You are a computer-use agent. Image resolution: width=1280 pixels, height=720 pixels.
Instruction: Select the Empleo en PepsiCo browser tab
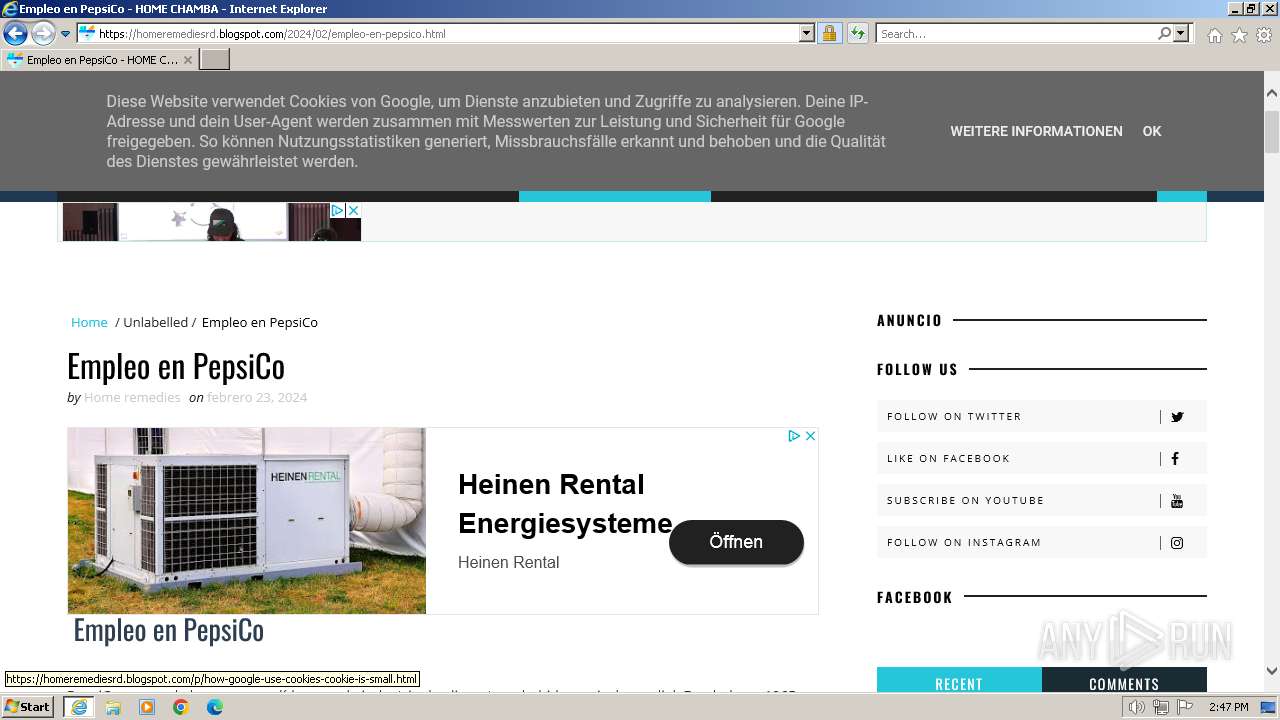100,60
